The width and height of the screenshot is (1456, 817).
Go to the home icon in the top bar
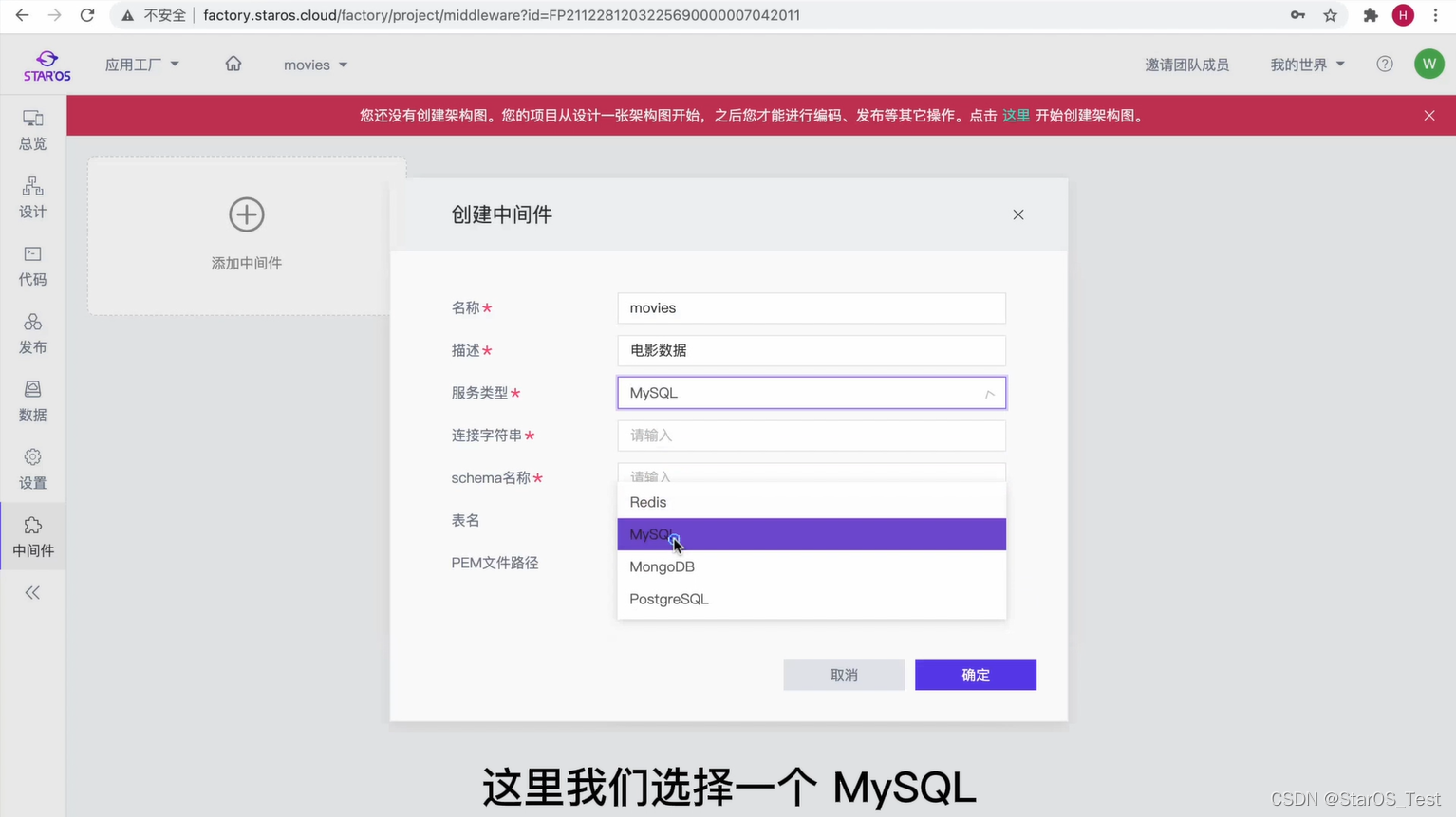point(233,64)
